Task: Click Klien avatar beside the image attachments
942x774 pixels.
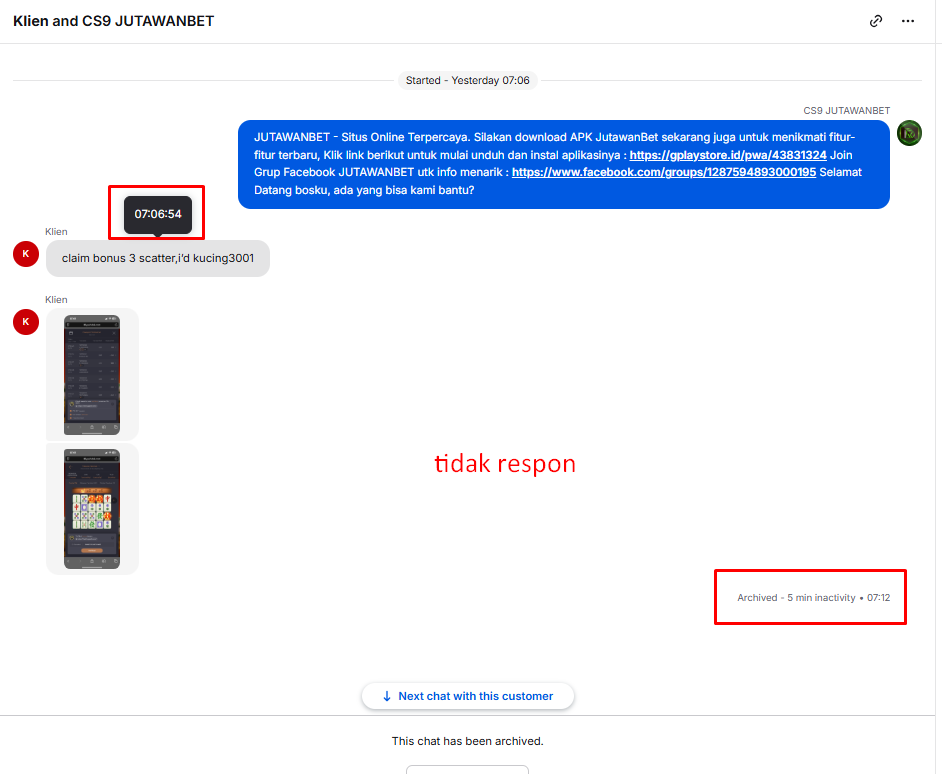Action: (x=26, y=321)
